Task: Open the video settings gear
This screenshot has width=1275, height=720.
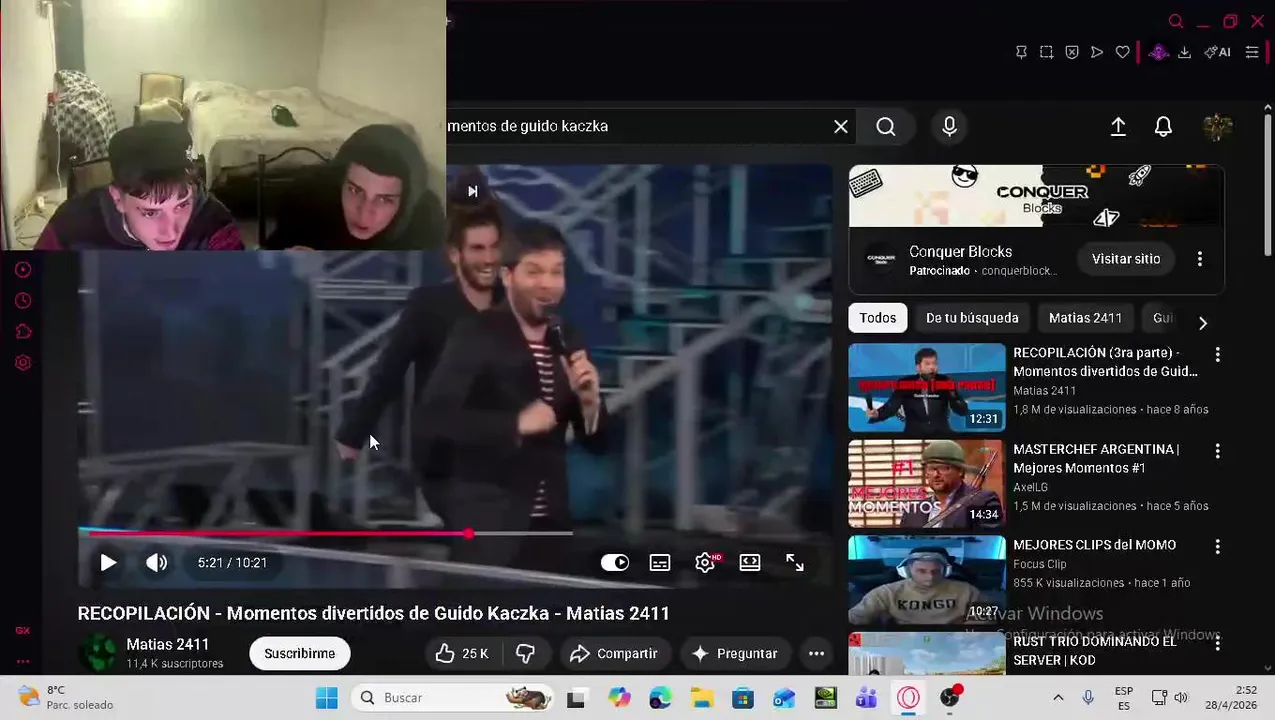Action: [x=705, y=563]
